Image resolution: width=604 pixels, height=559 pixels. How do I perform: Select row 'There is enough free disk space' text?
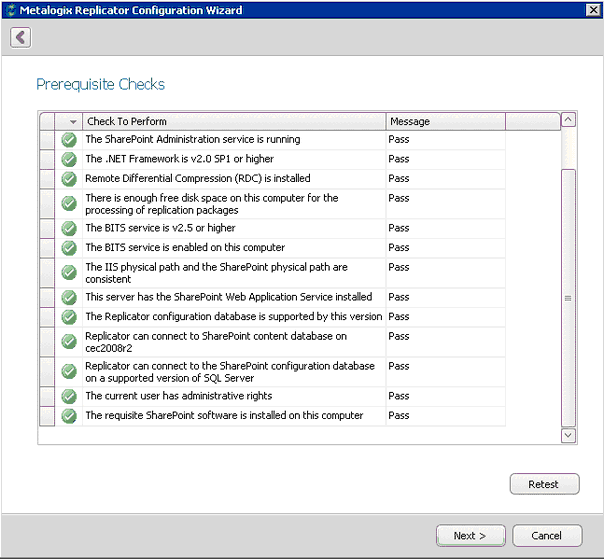(212, 204)
